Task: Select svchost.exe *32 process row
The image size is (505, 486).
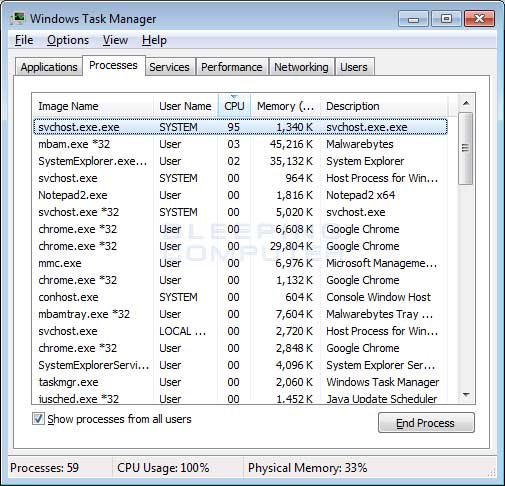Action: (240, 212)
